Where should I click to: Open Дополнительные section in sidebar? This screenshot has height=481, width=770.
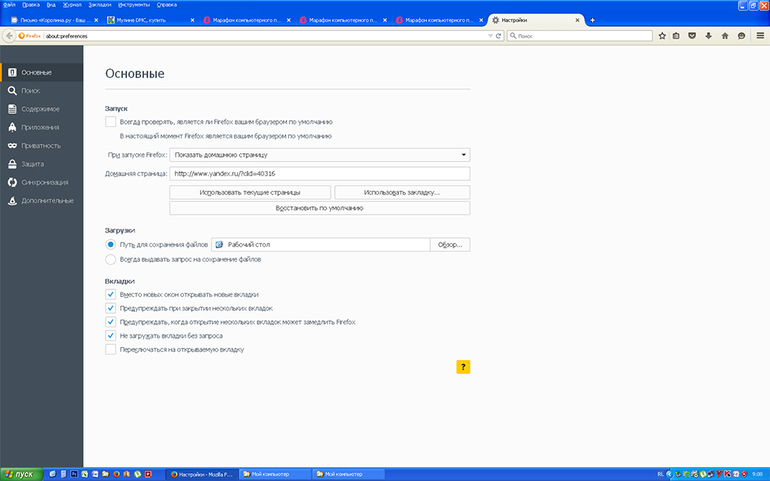pos(42,201)
